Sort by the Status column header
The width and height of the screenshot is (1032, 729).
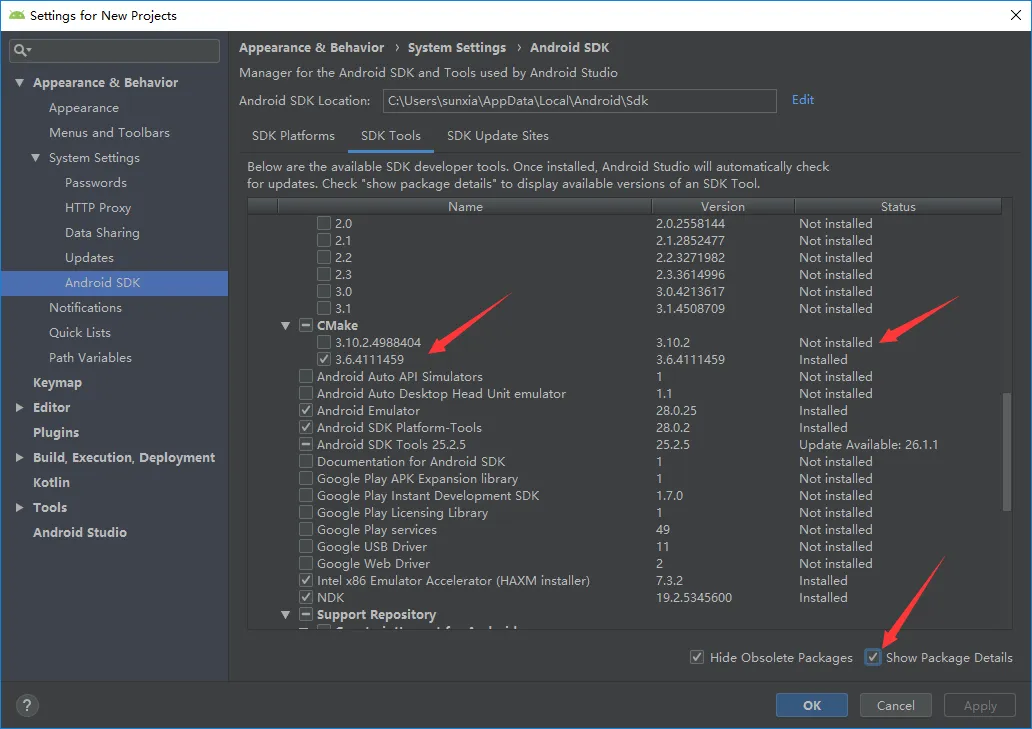pos(898,207)
